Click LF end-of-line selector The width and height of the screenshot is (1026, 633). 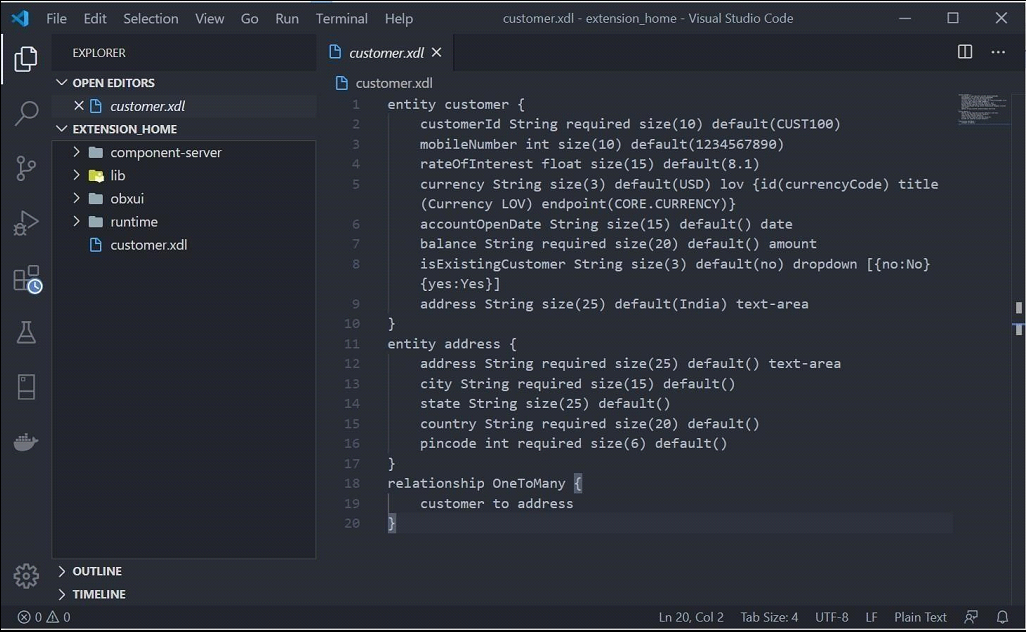(x=871, y=617)
